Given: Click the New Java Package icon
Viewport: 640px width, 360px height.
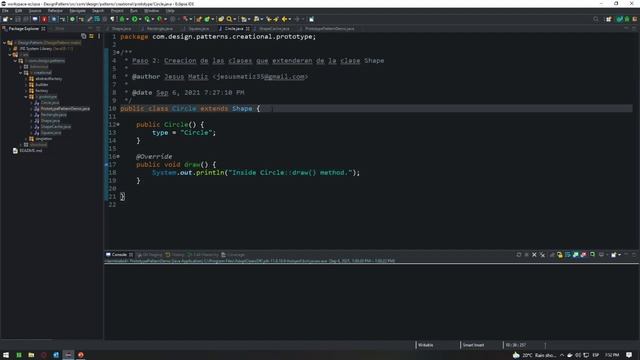Looking at the screenshot, I should (x=198, y=19).
